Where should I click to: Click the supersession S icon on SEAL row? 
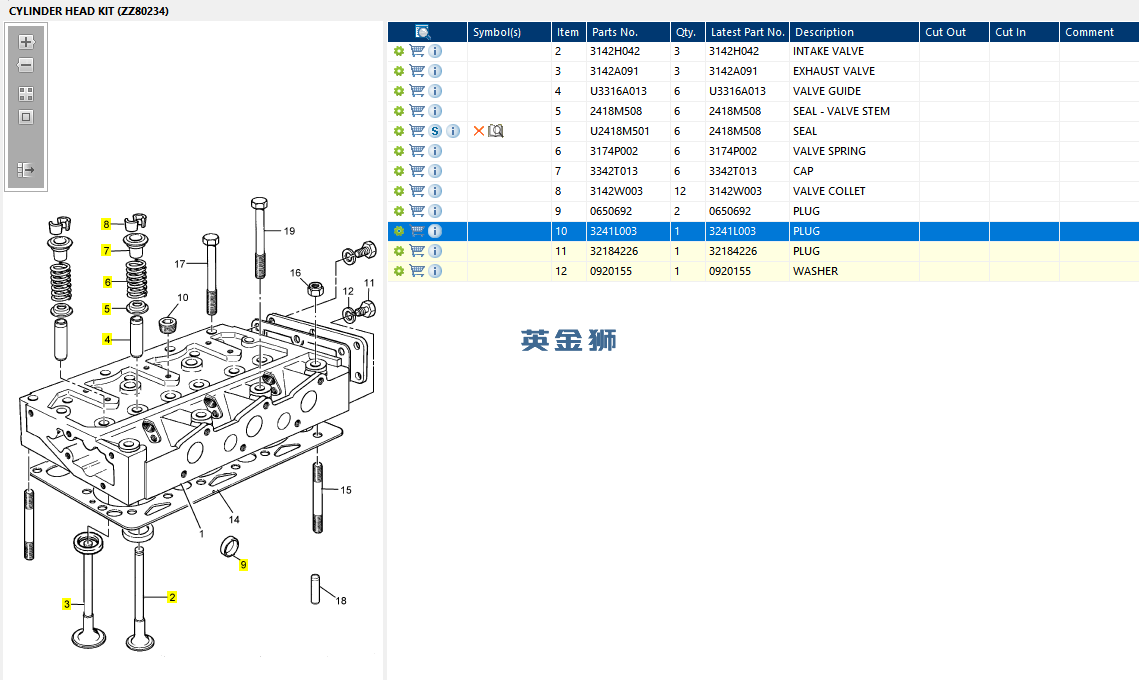[x=435, y=131]
